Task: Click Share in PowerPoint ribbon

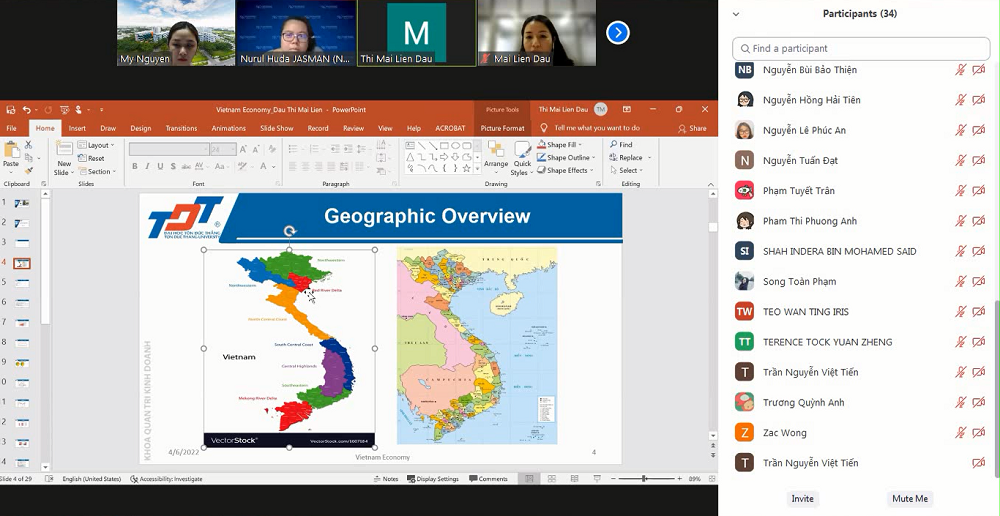Action: pyautogui.click(x=692, y=128)
